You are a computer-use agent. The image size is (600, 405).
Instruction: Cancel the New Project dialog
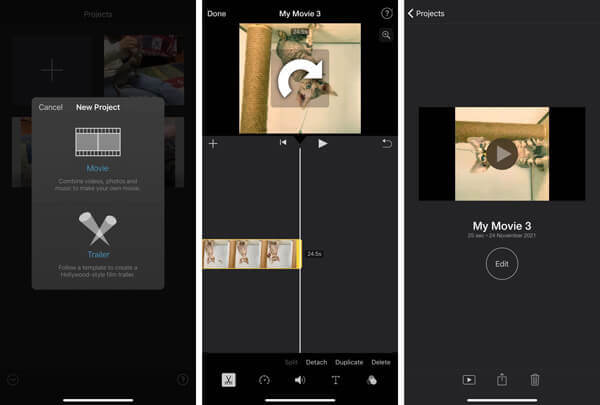point(51,107)
